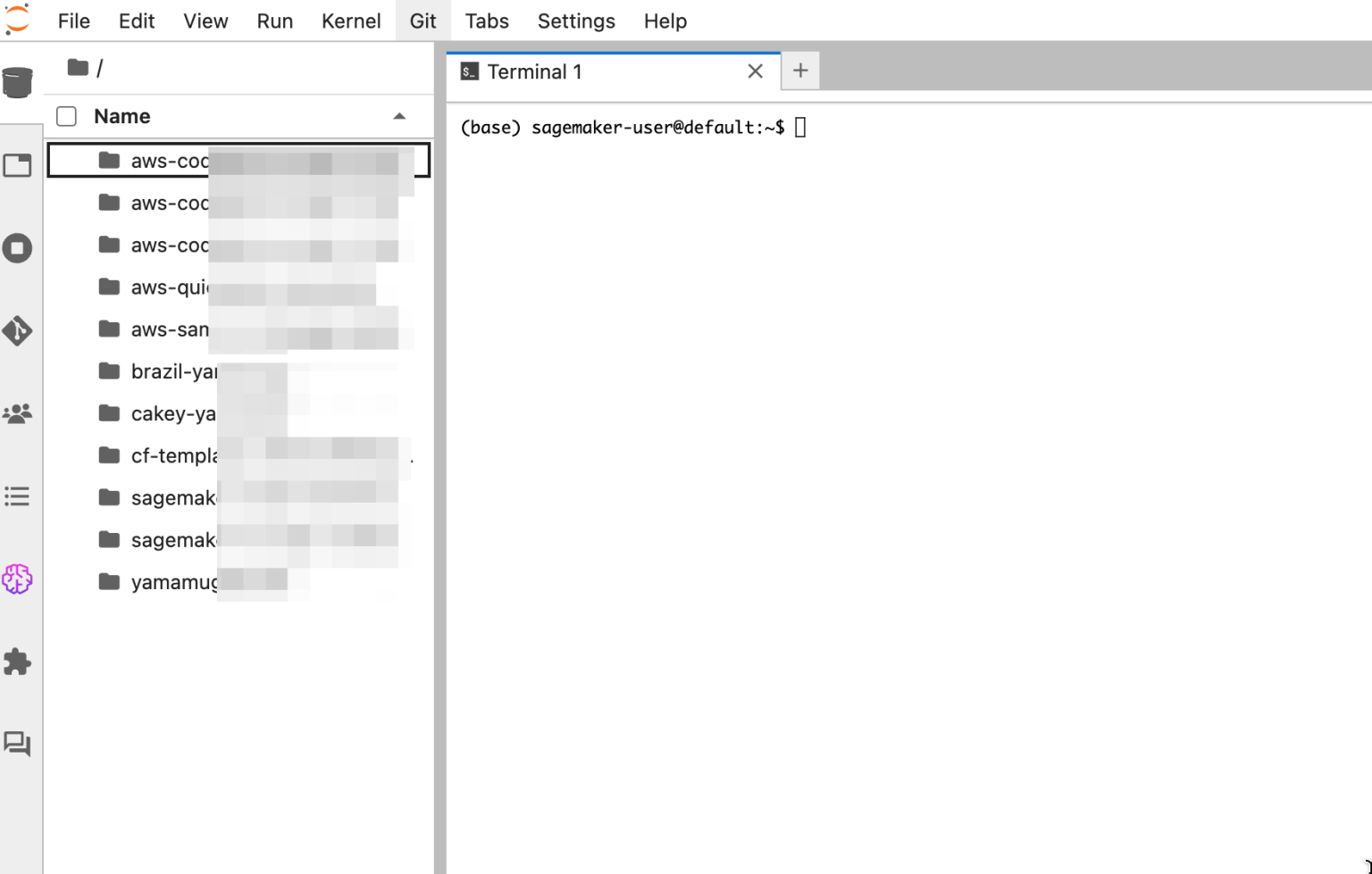Open the Settings menu

click(576, 21)
